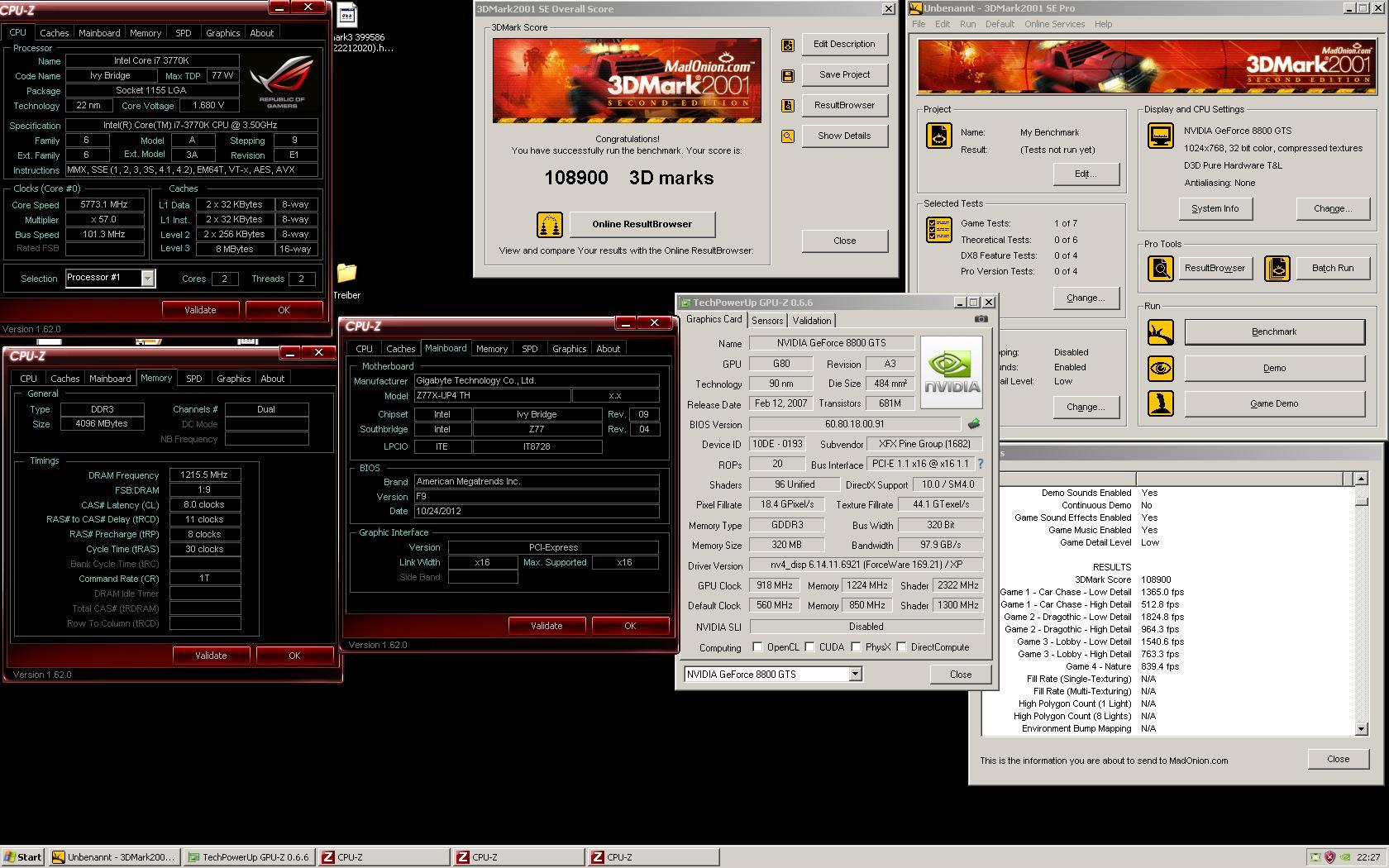Click the Edit Description icon in score window
This screenshot has width=1389, height=868.
788,45
